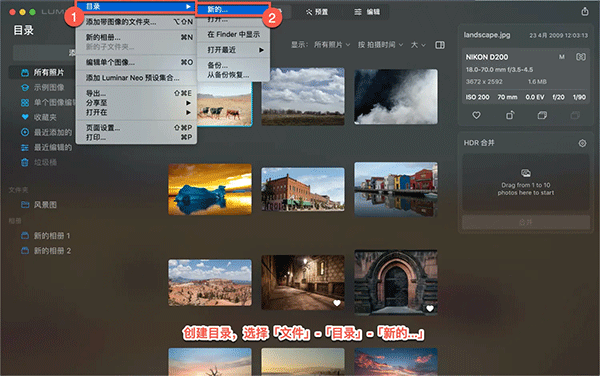
Task: Select the 目录 menu item
Action: (136, 7)
